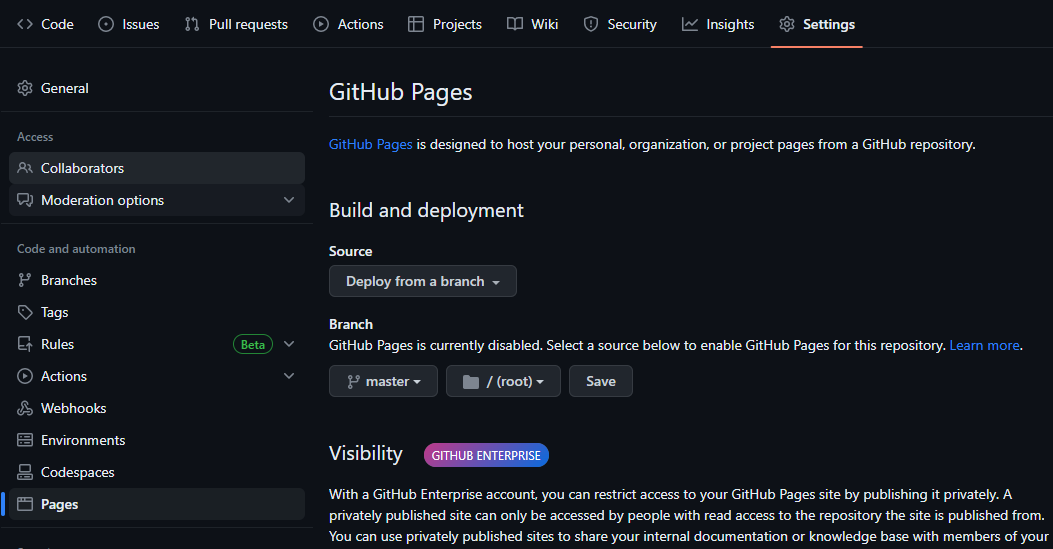The image size is (1053, 549).
Task: Open the master branch selector
Action: pyautogui.click(x=383, y=381)
